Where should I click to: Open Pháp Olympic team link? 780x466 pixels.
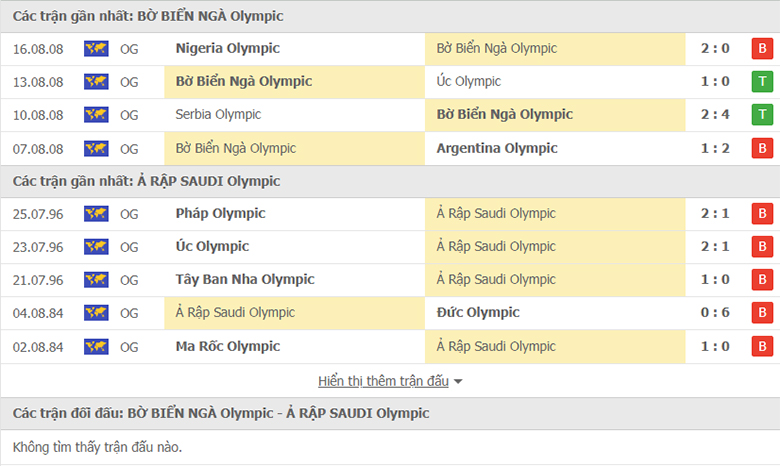click(220, 213)
